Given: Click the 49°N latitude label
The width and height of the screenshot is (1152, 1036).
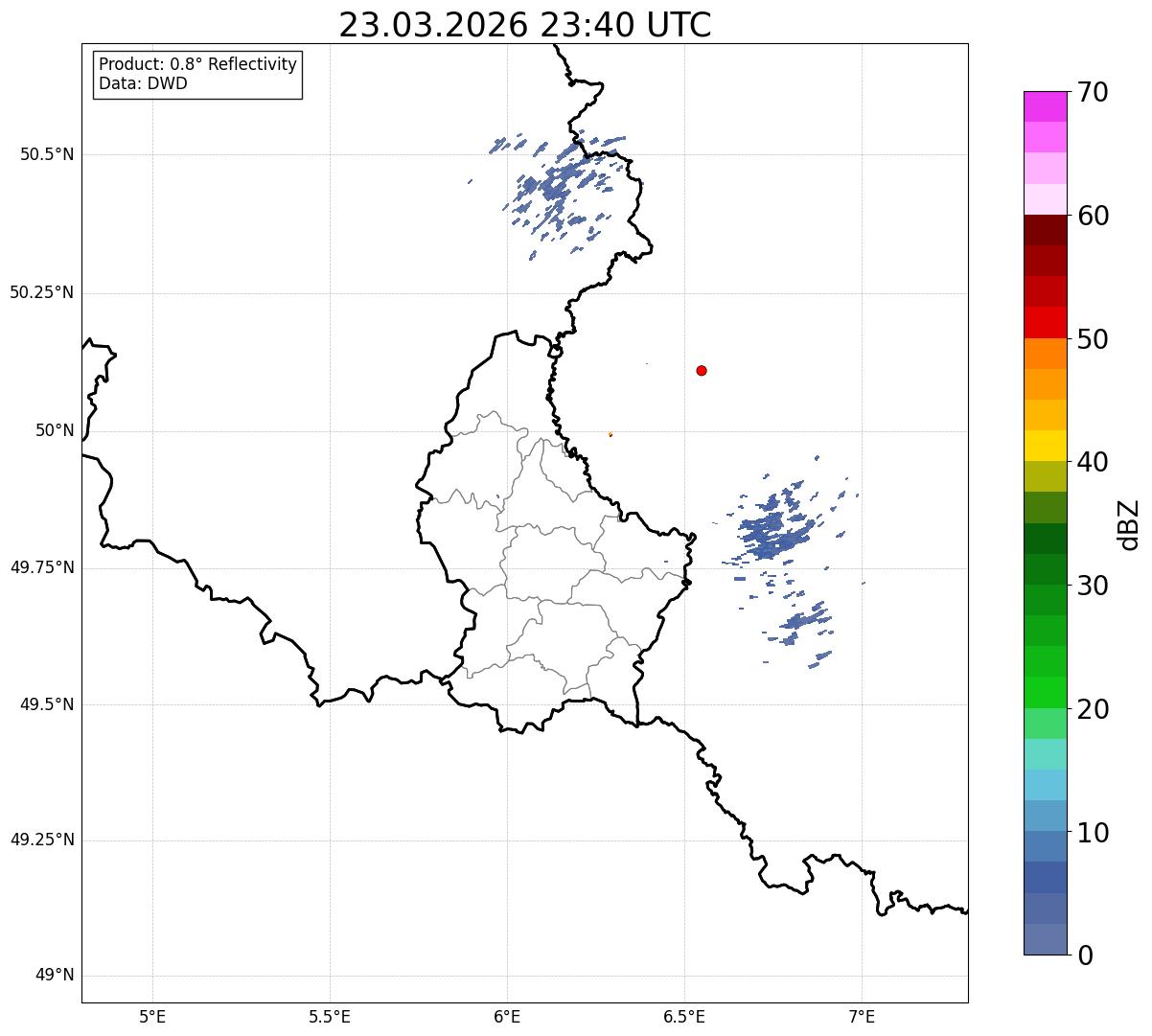Looking at the screenshot, I should pyautogui.click(x=55, y=976).
